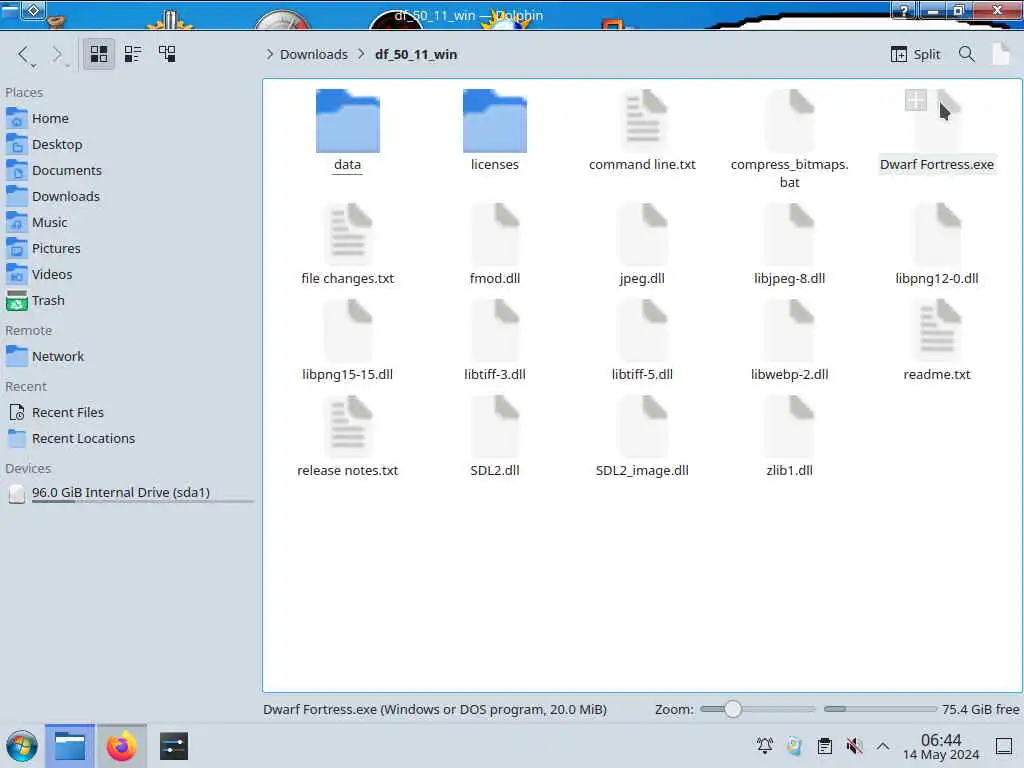1024x768 pixels.
Task: Select libjpeg-8.dll file icon
Action: tap(790, 235)
